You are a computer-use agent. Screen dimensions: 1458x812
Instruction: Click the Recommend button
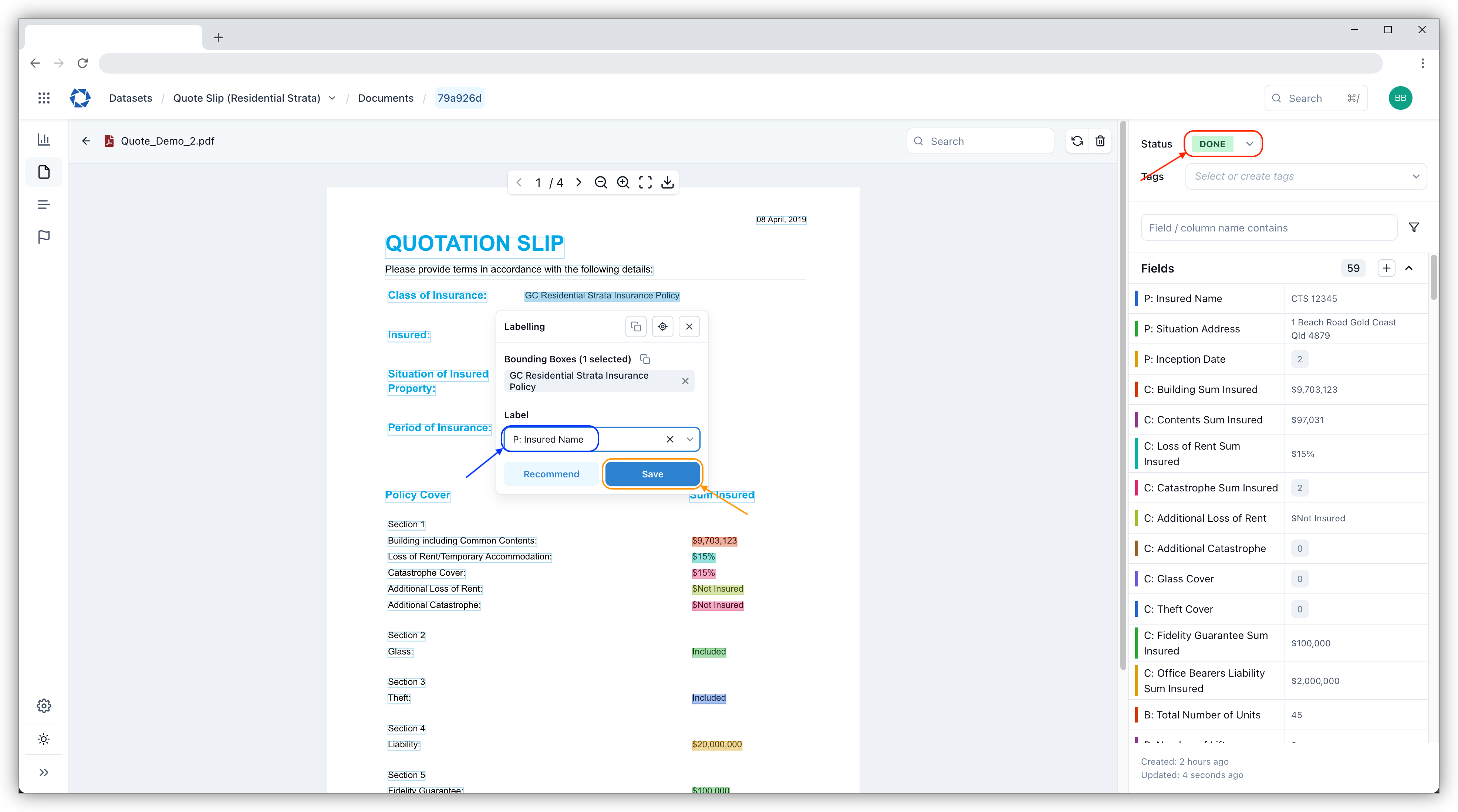click(551, 474)
